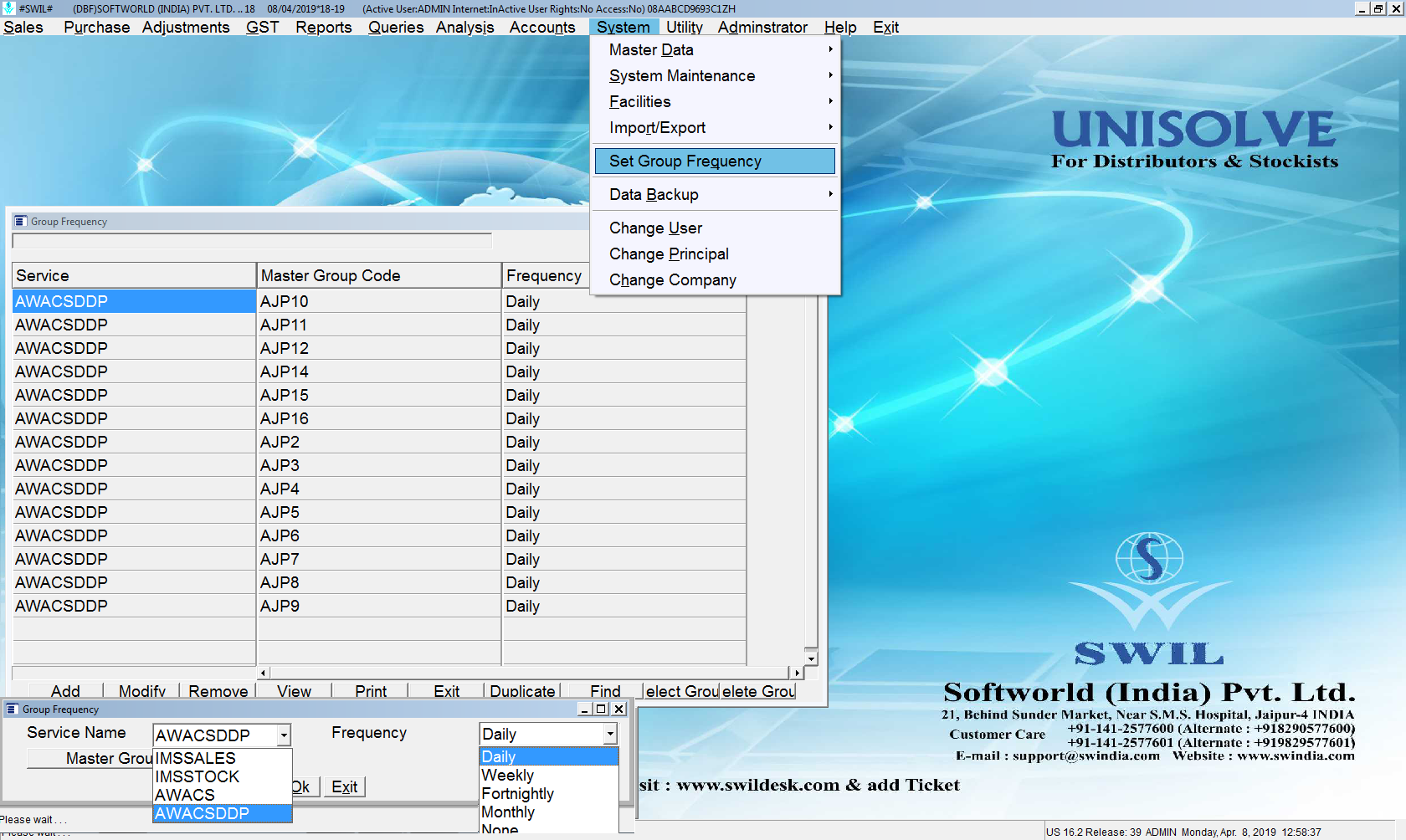Select the cell AJP2
Screen dimensions: 1406x840
378,442
